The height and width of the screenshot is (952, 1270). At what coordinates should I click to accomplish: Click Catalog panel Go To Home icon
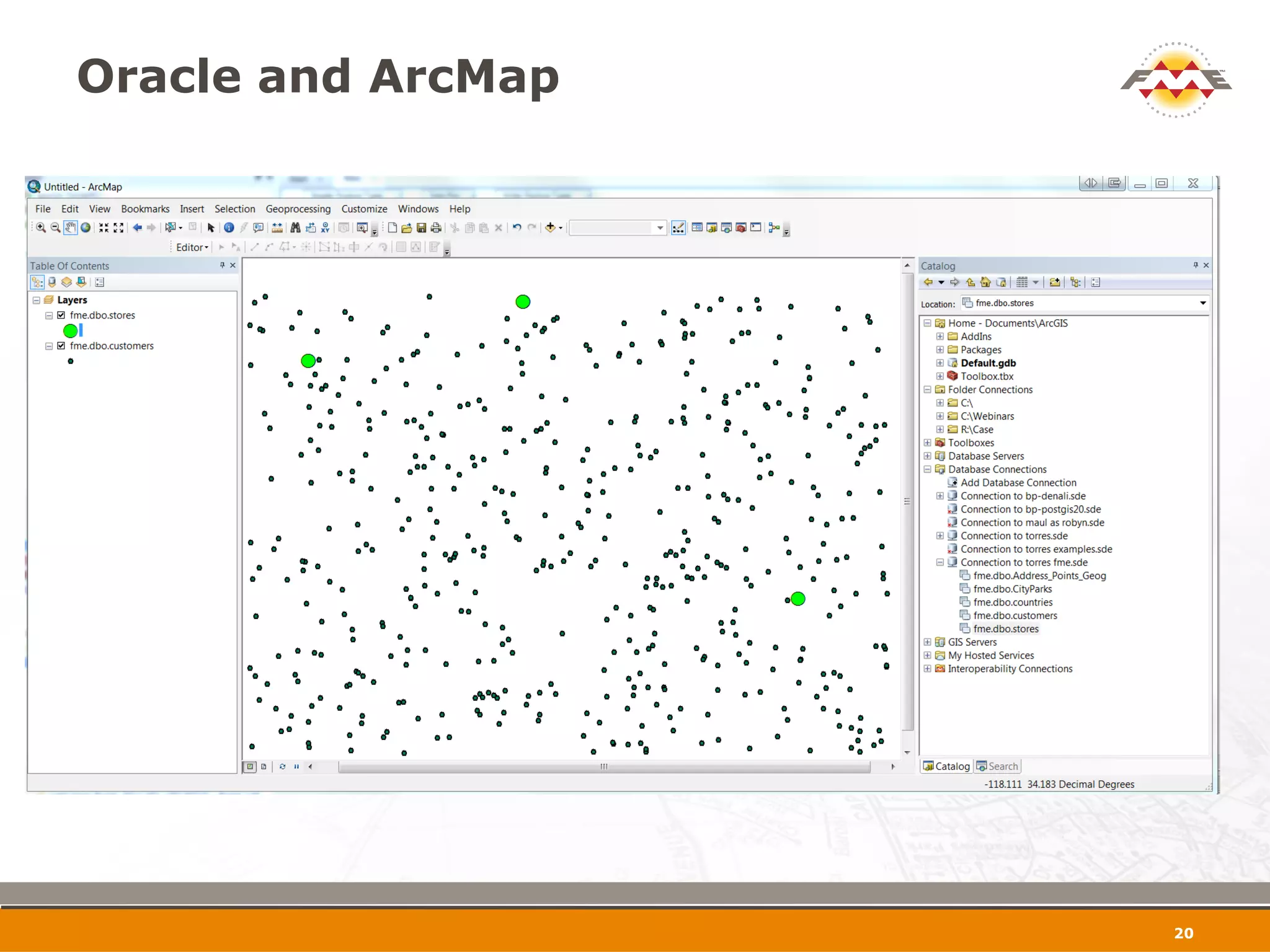tap(985, 282)
